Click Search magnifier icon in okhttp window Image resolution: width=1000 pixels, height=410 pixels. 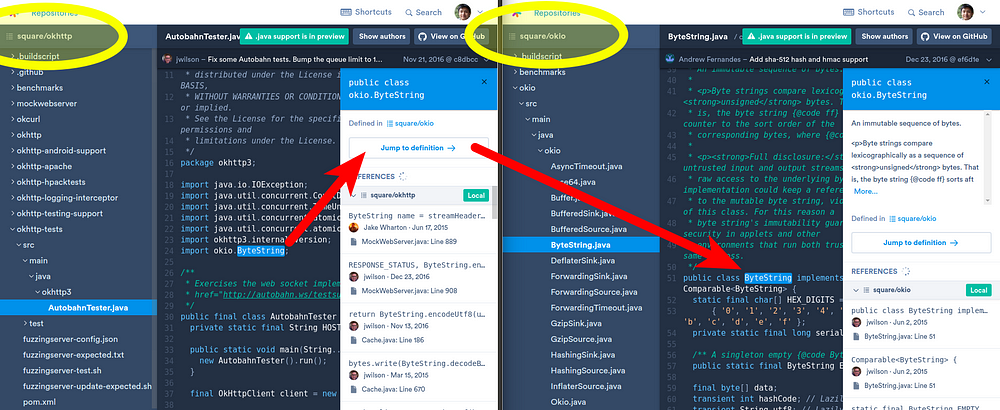pyautogui.click(x=409, y=12)
